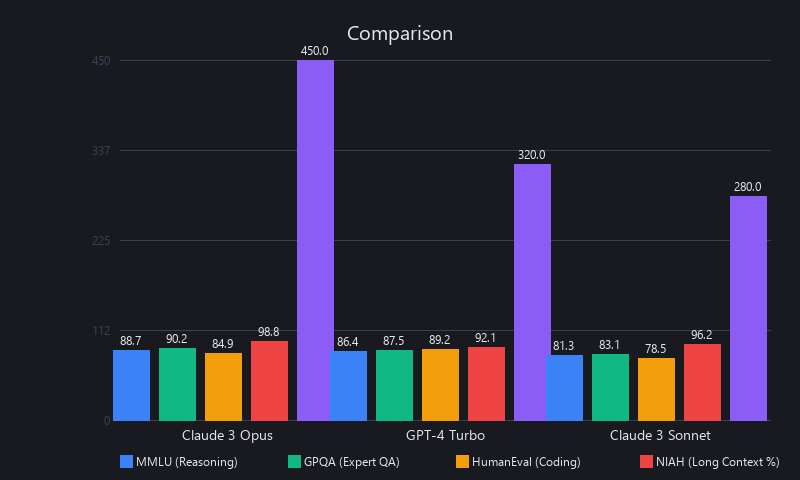Click the 89.2 value label
Image resolution: width=800 pixels, height=480 pixels.
click(x=439, y=340)
